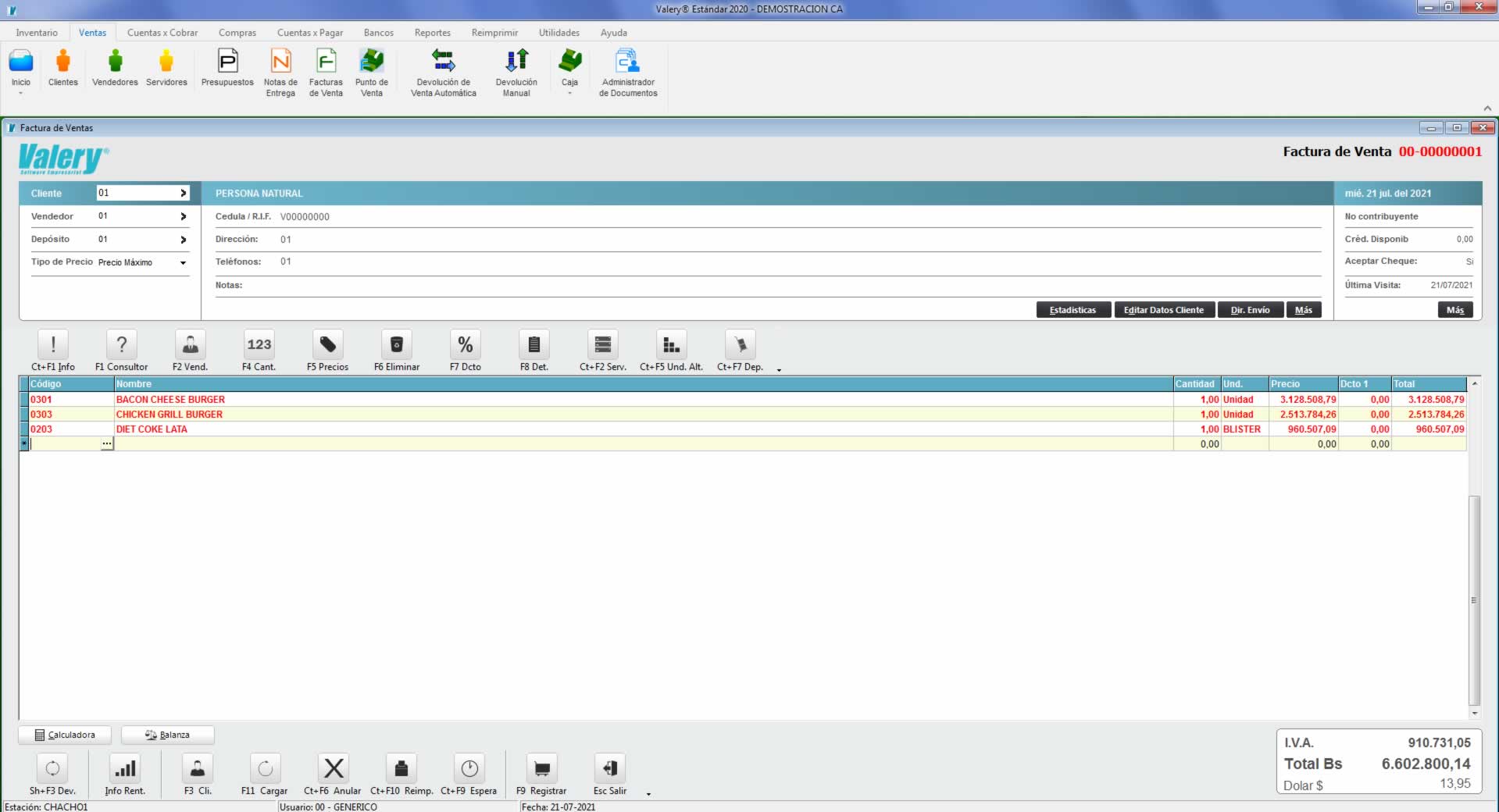Image resolution: width=1499 pixels, height=812 pixels.
Task: Put invoice on hold with Ct+F9 Espera
Action: pyautogui.click(x=469, y=768)
